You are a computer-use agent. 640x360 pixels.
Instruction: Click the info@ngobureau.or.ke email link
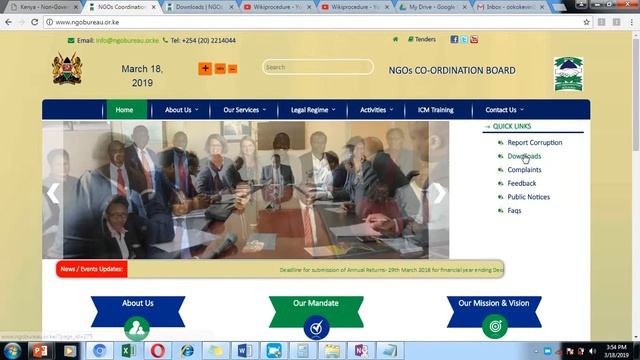tap(127, 40)
